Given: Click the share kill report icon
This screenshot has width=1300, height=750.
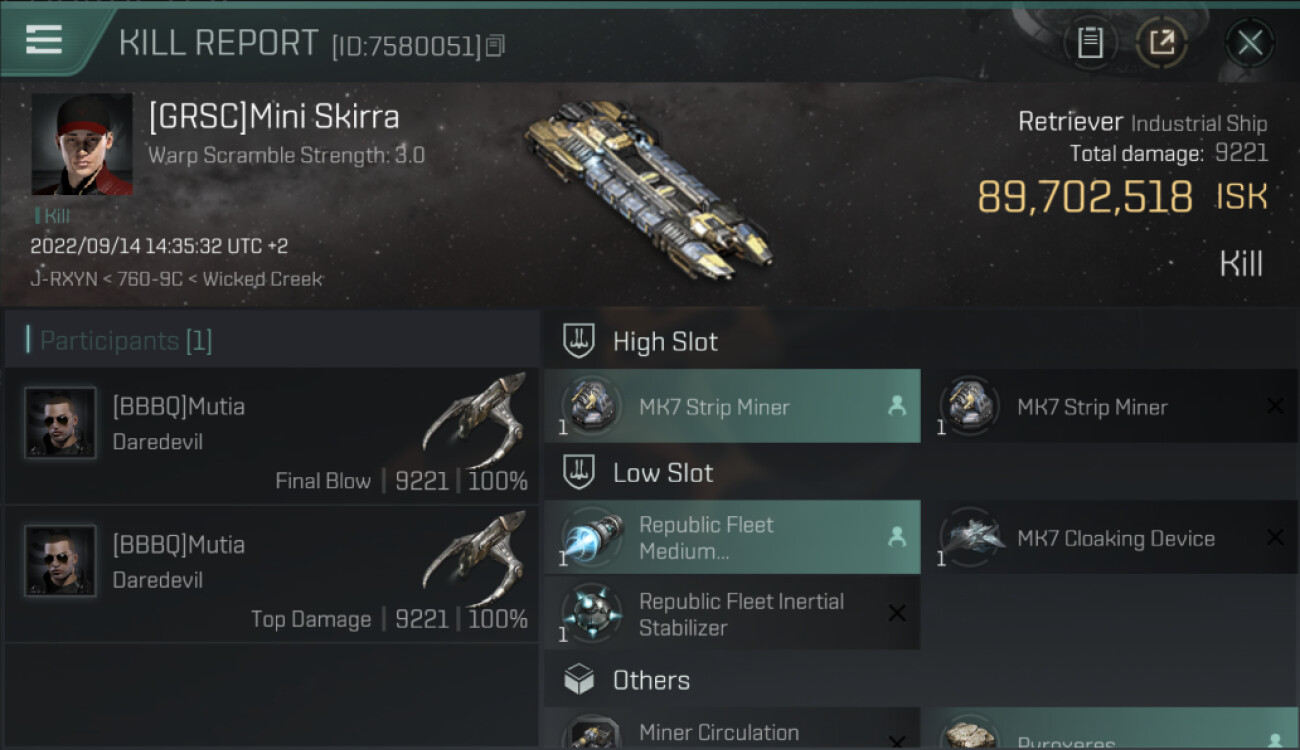Looking at the screenshot, I should point(1161,43).
